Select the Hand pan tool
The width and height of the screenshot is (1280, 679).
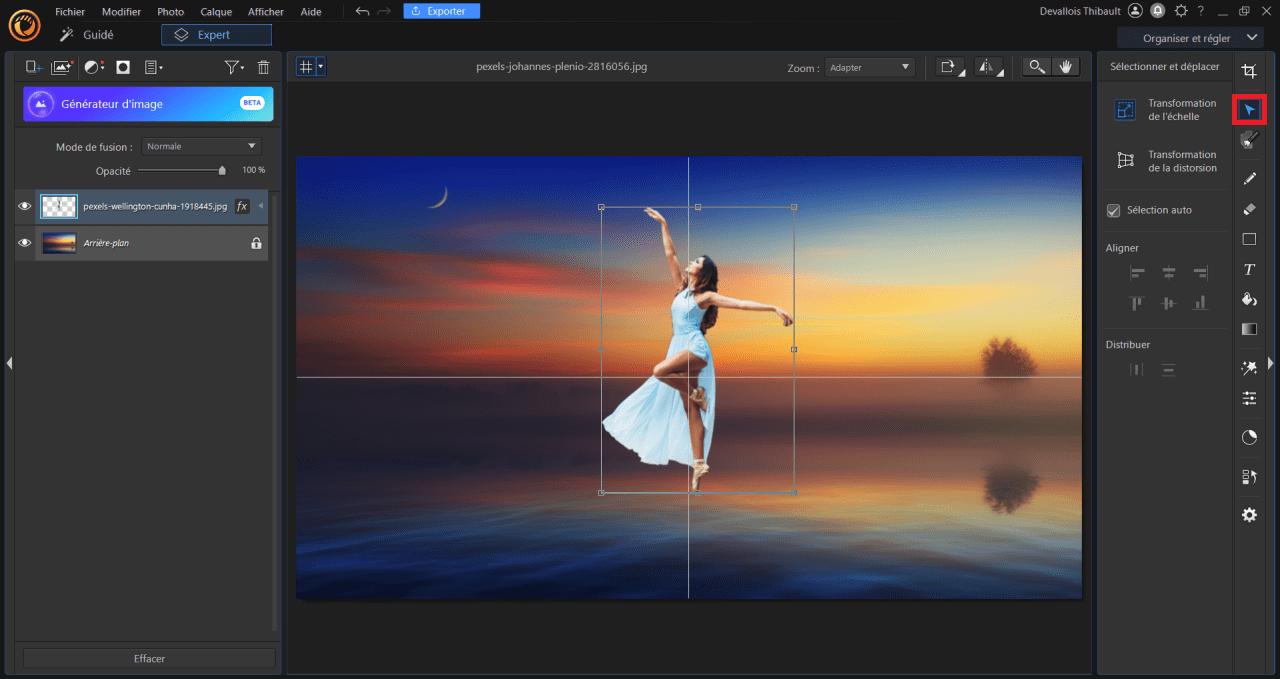[1065, 67]
